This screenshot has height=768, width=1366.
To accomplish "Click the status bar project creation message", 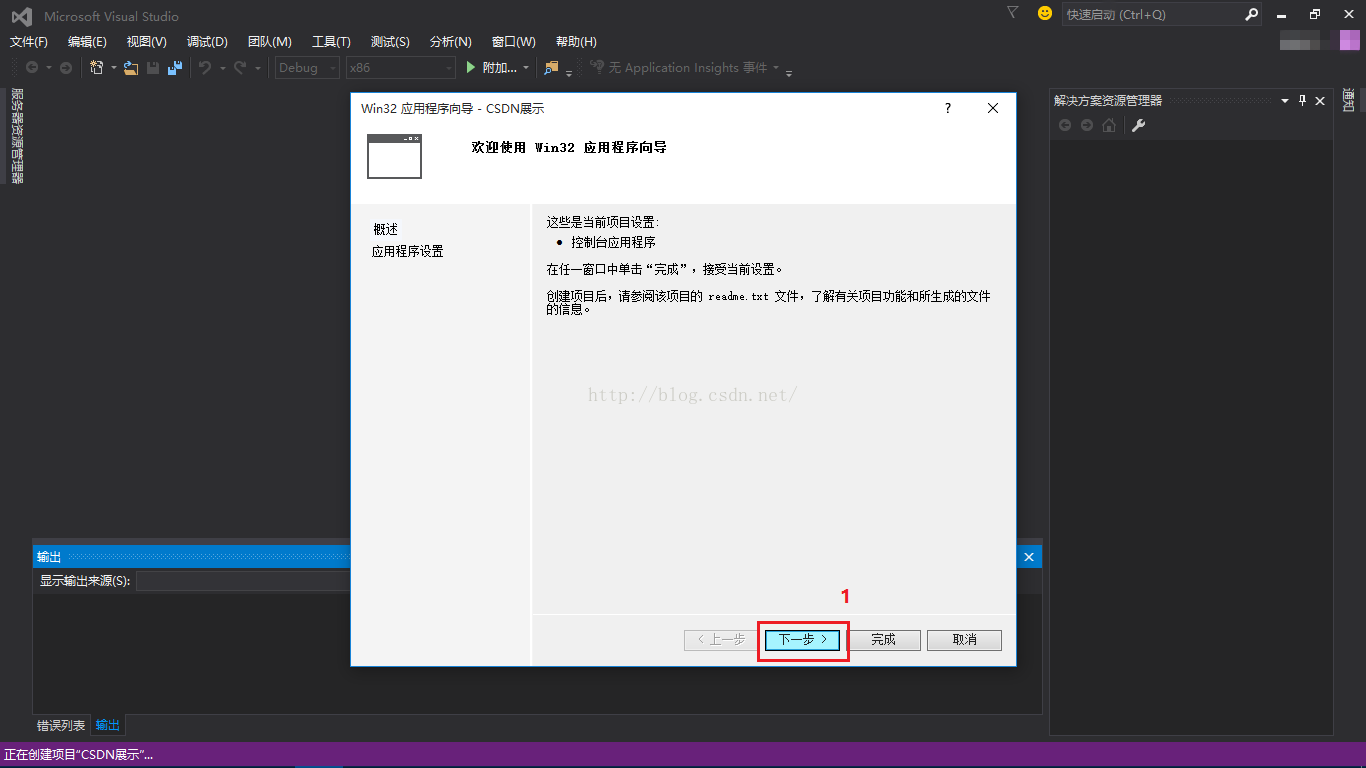I will click(x=79, y=755).
